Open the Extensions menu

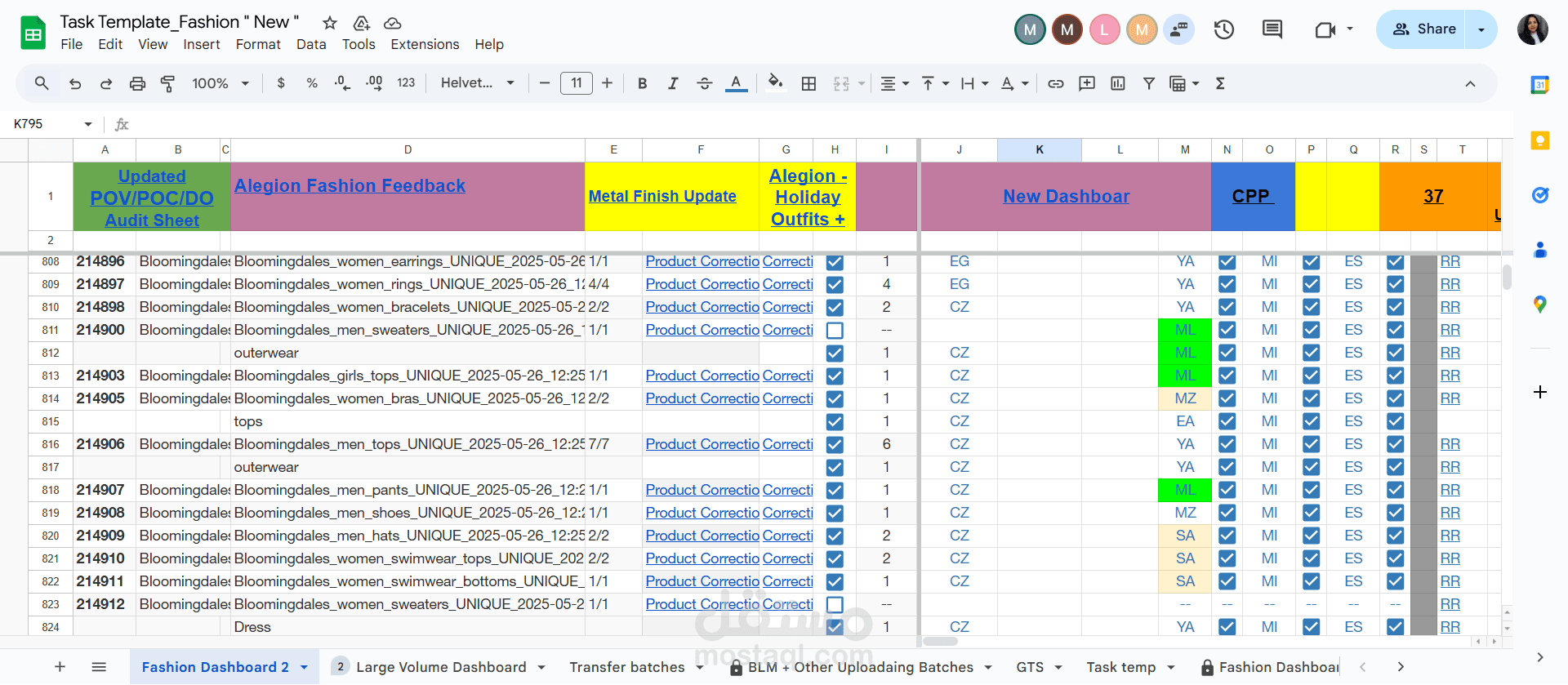(x=425, y=44)
